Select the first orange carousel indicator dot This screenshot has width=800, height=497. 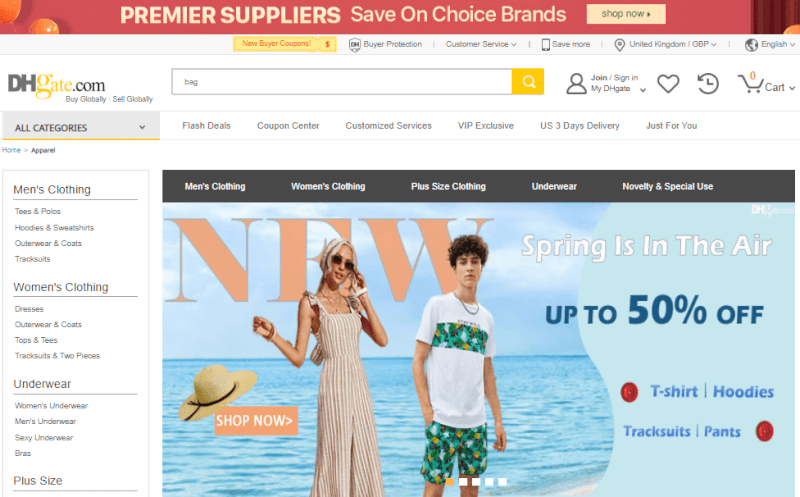pyautogui.click(x=449, y=481)
